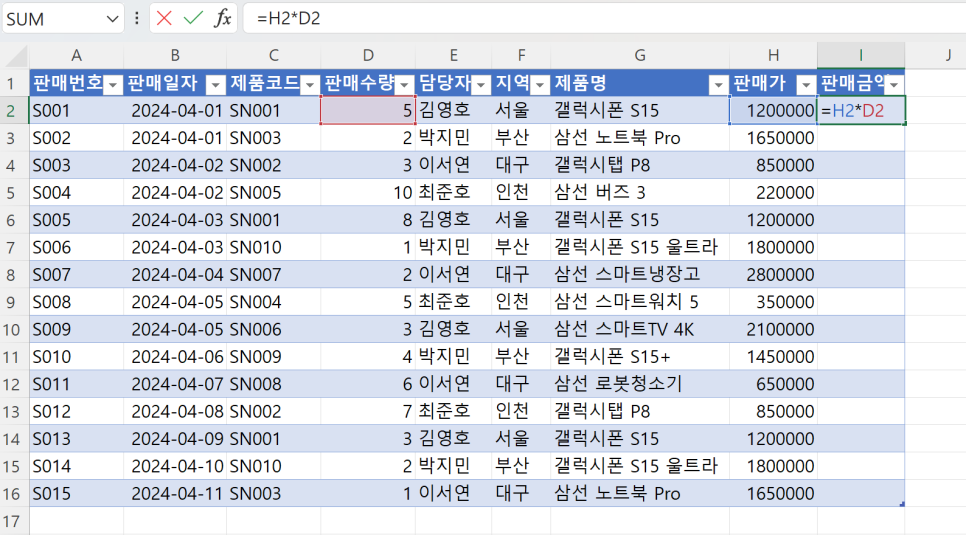The image size is (966, 535).
Task: Open Insert Function fx dialog
Action: click(222, 18)
